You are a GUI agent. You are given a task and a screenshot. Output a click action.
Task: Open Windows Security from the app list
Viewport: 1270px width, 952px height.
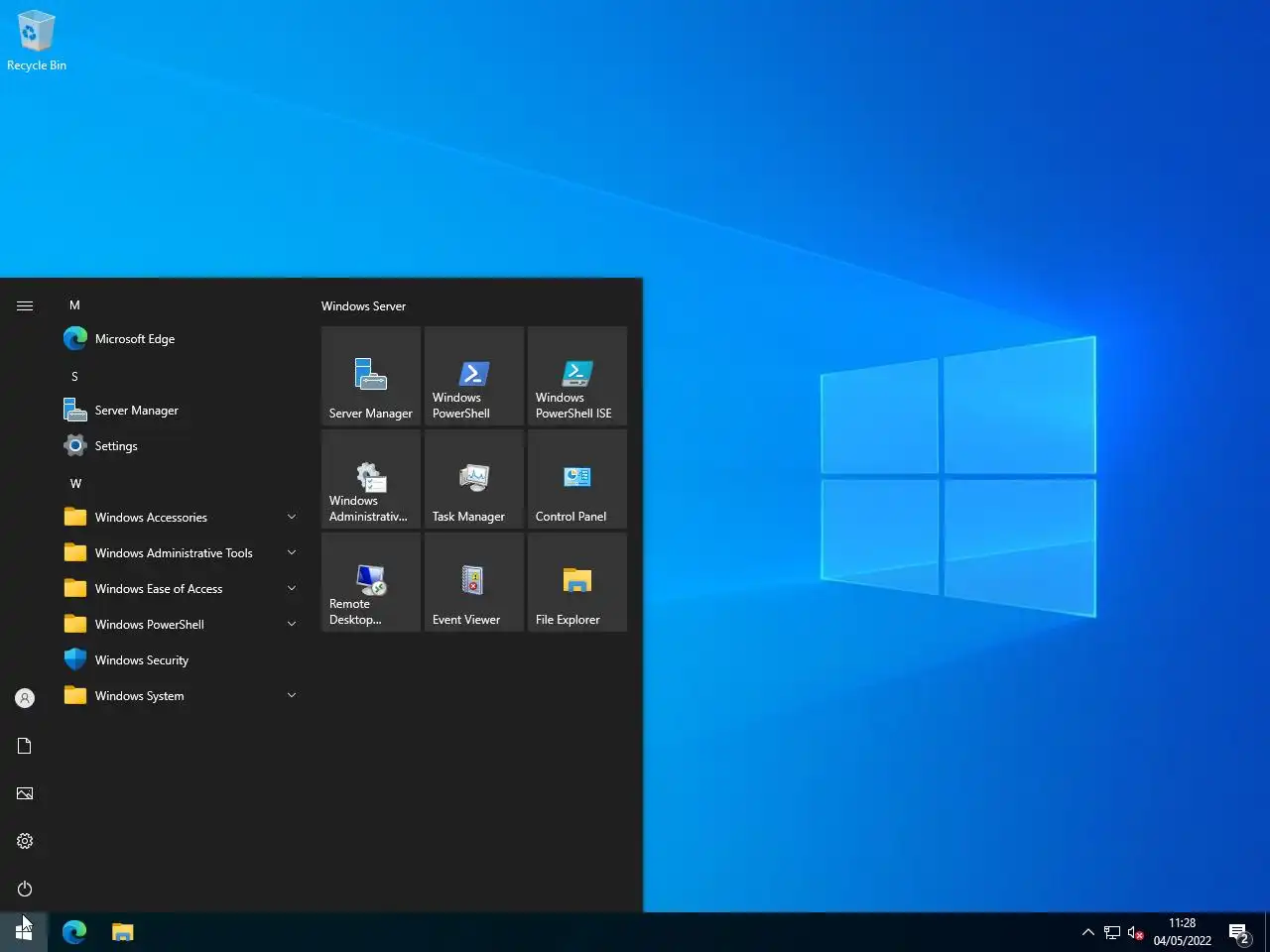pyautogui.click(x=182, y=660)
